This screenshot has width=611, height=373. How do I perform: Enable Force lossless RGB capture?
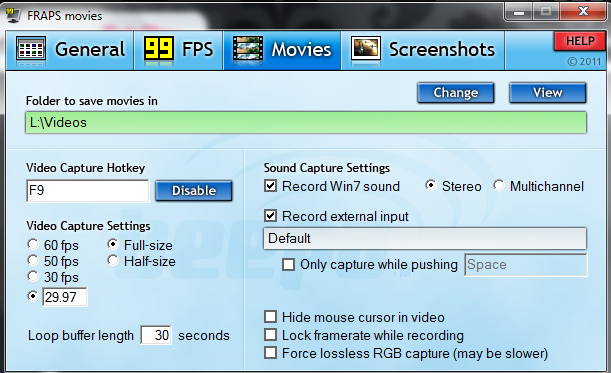point(270,353)
